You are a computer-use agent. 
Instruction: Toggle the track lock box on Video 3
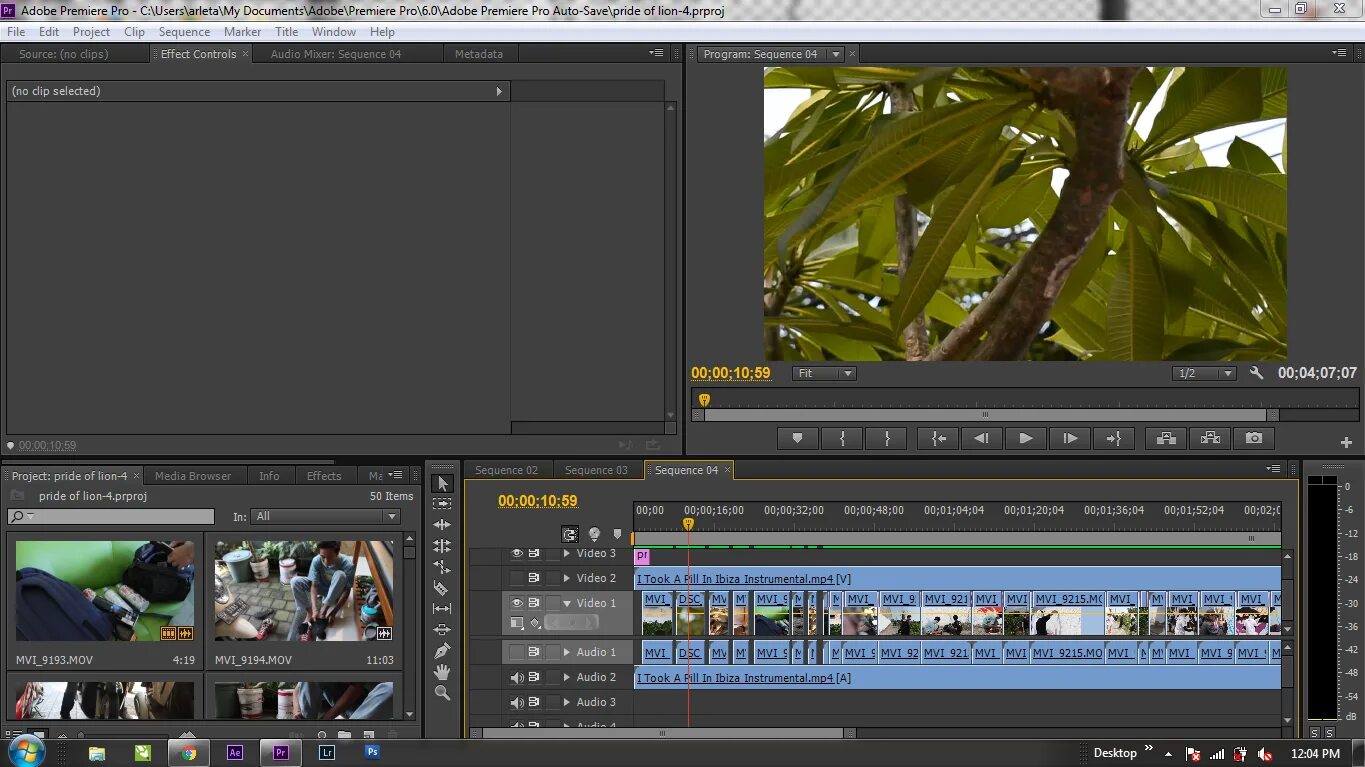[552, 554]
